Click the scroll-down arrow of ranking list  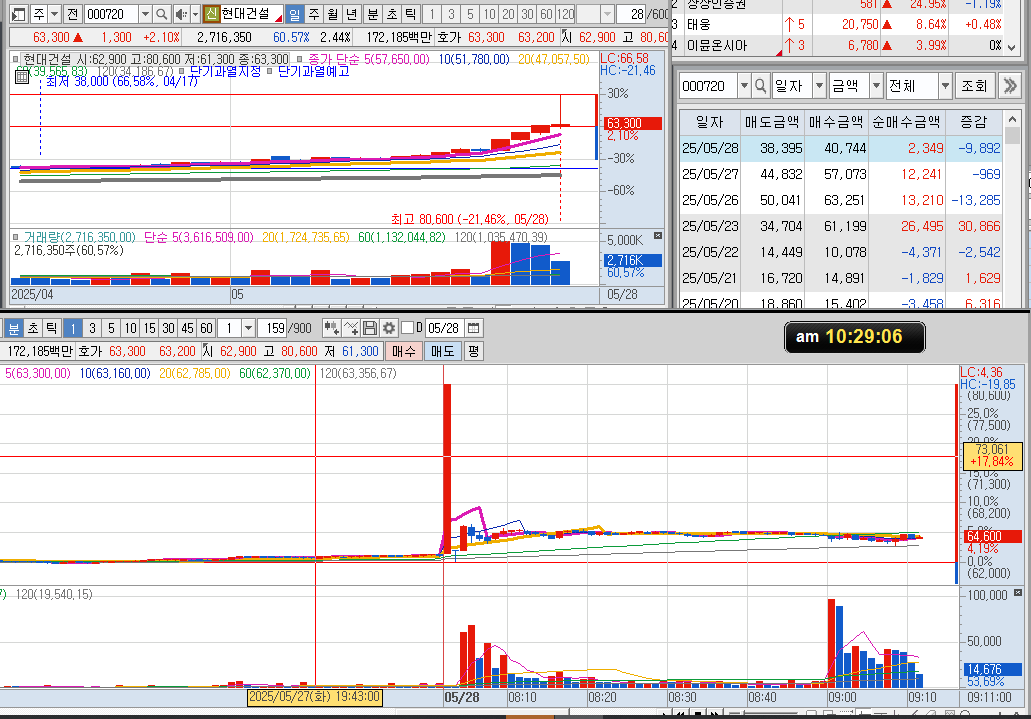pyautogui.click(x=1012, y=47)
